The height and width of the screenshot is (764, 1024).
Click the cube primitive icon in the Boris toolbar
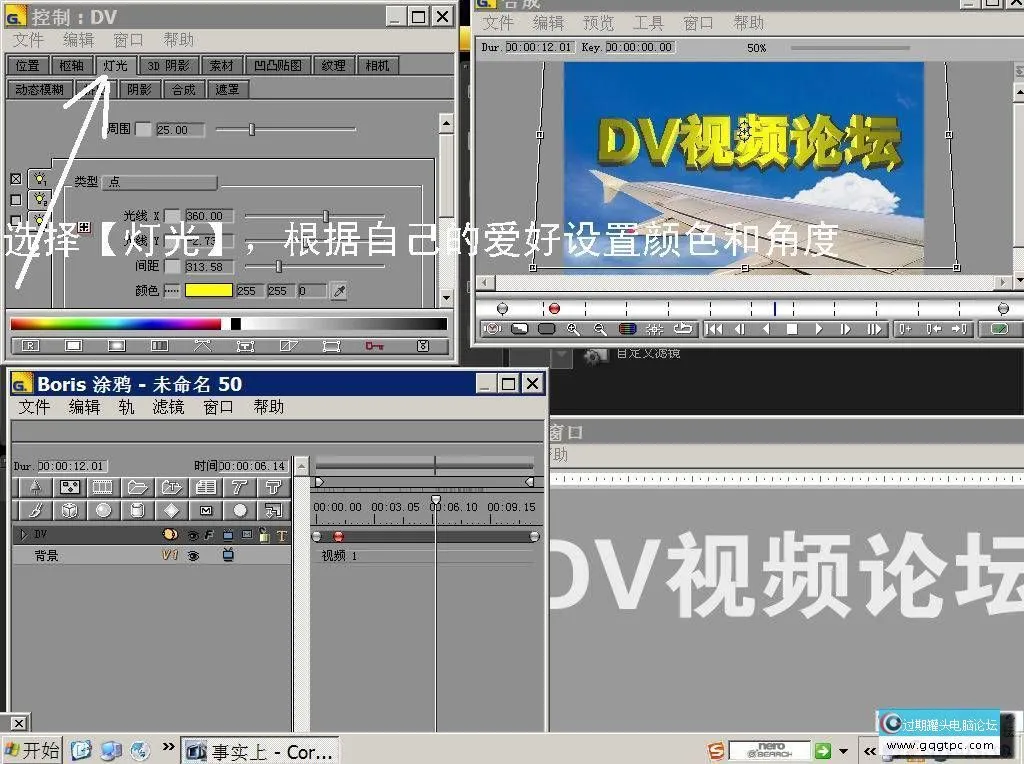[69, 510]
